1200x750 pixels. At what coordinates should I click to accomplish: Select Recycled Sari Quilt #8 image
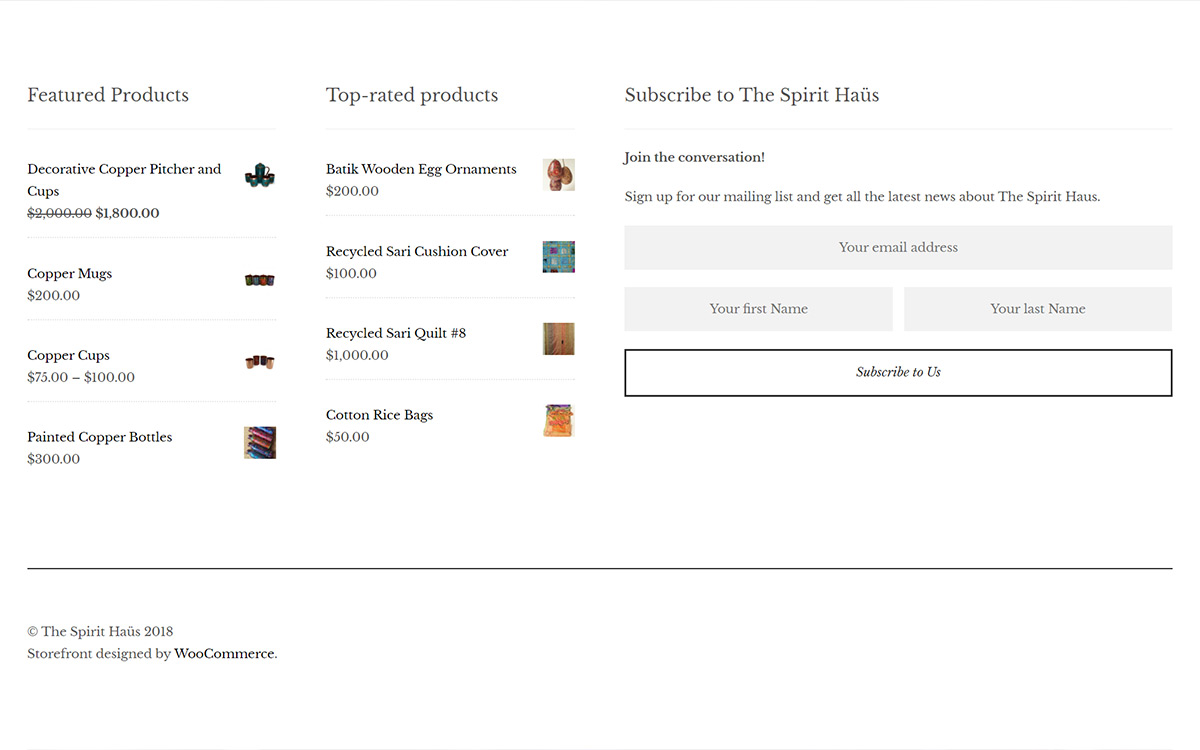pos(559,339)
